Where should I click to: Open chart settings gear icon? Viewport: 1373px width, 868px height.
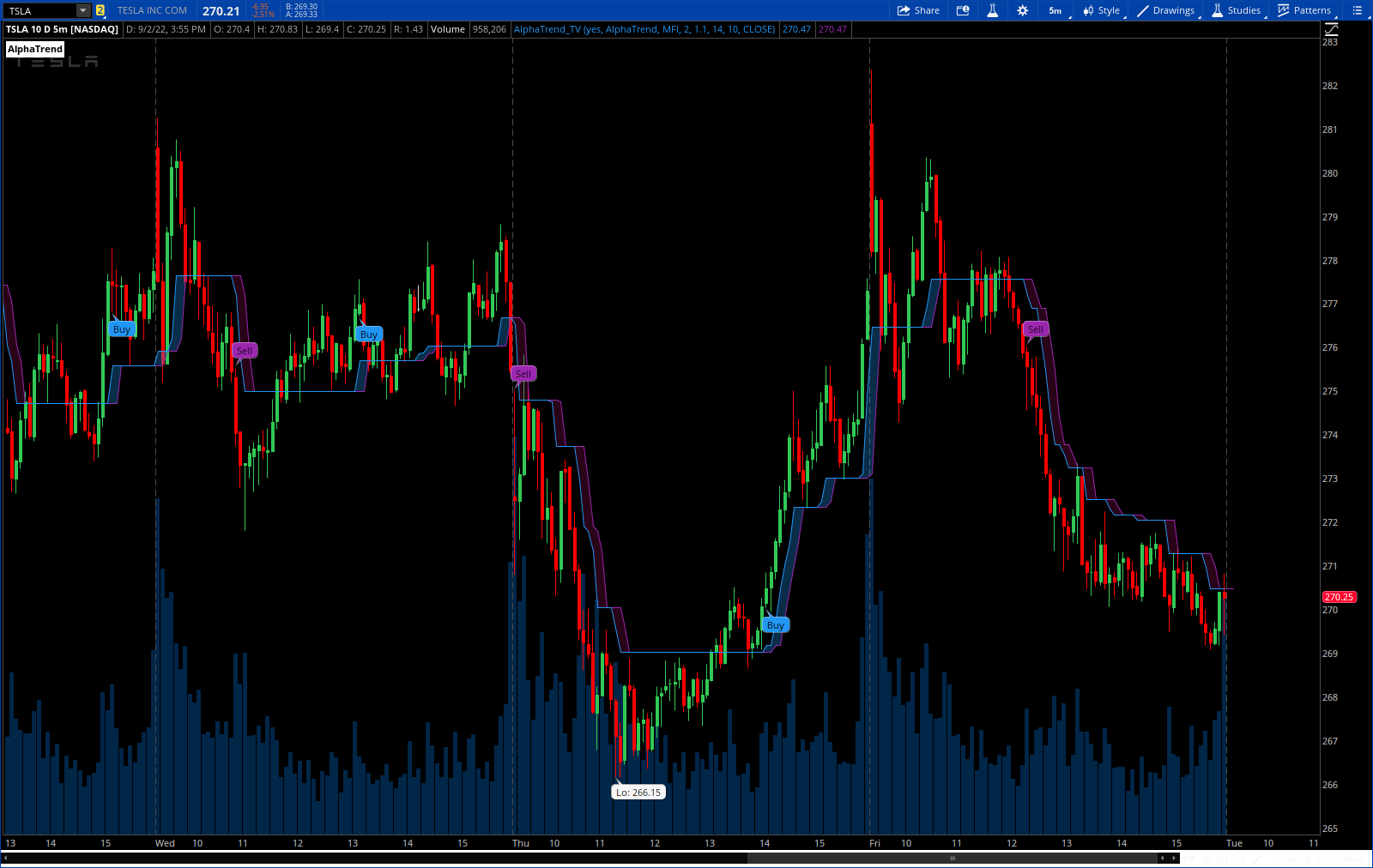1022,10
